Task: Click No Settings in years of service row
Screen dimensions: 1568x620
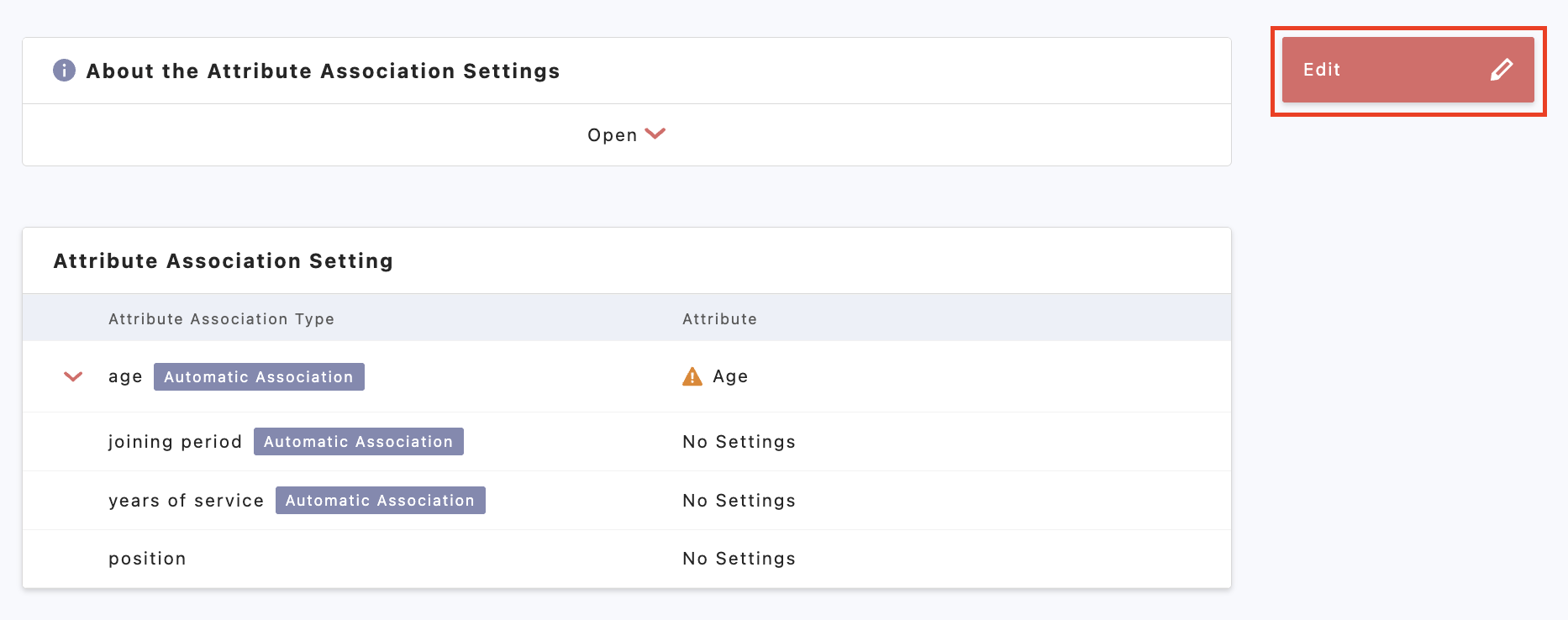Action: point(739,501)
